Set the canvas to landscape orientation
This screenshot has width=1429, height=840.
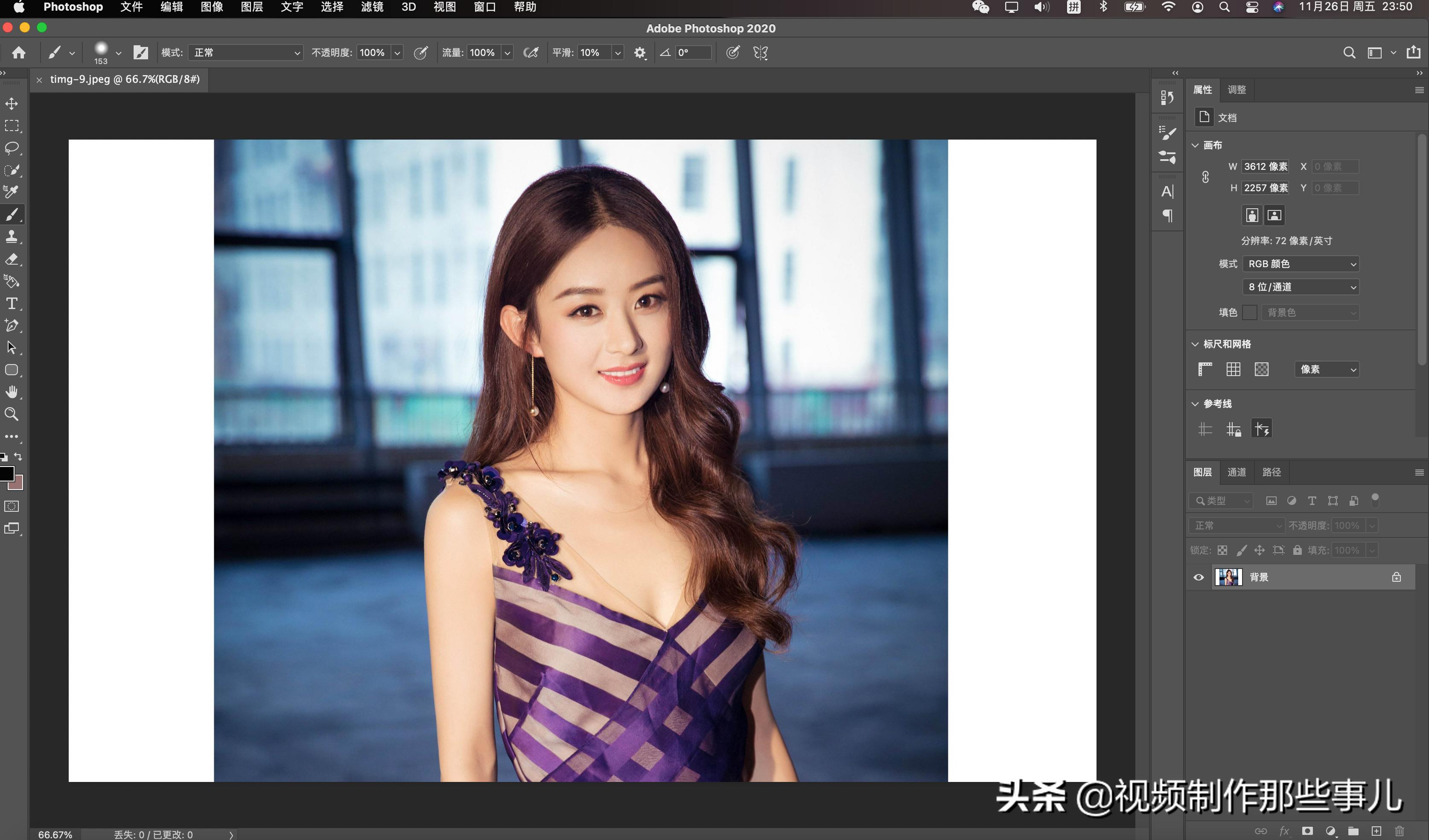1274,215
